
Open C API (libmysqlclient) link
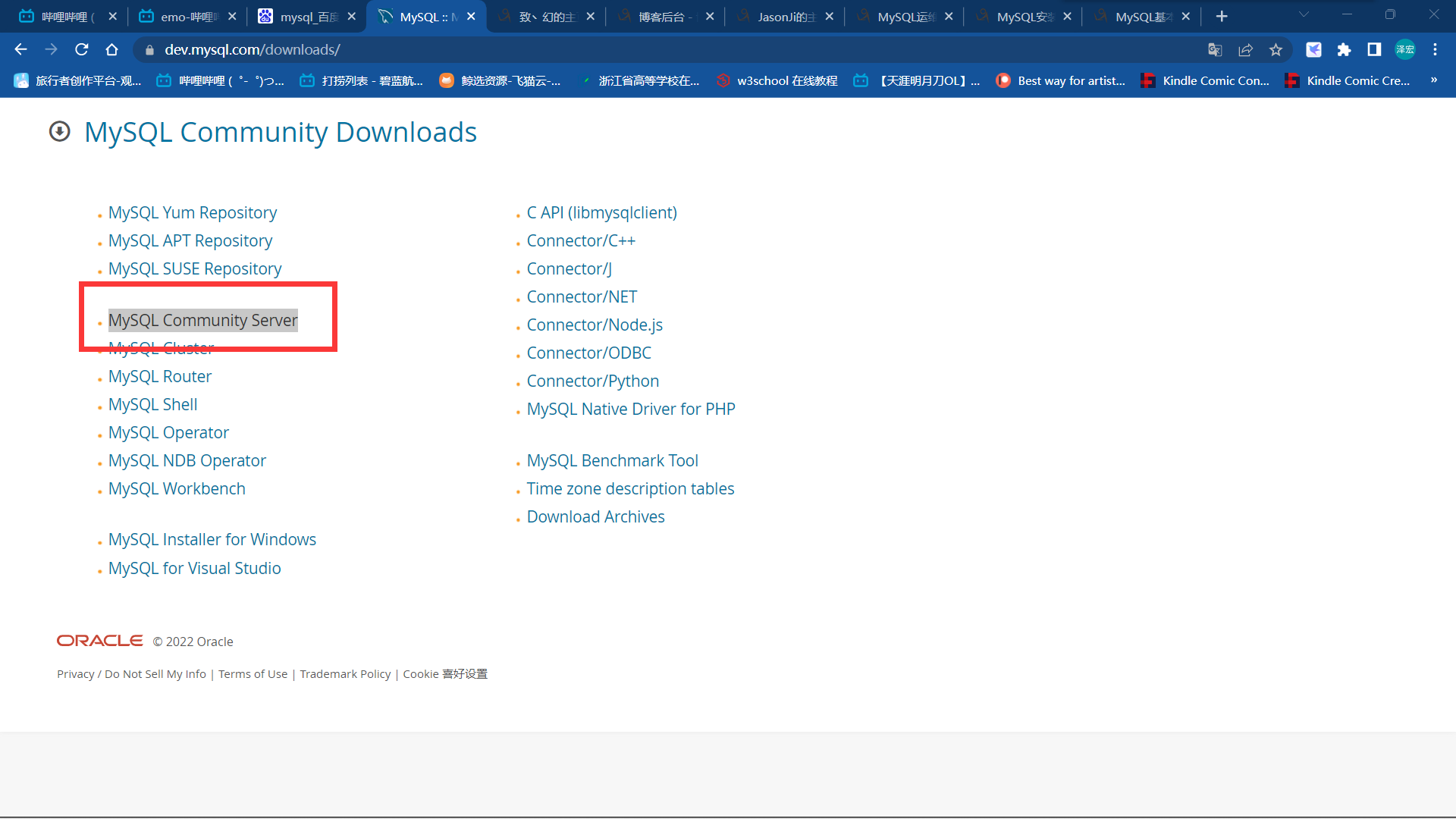pos(602,212)
